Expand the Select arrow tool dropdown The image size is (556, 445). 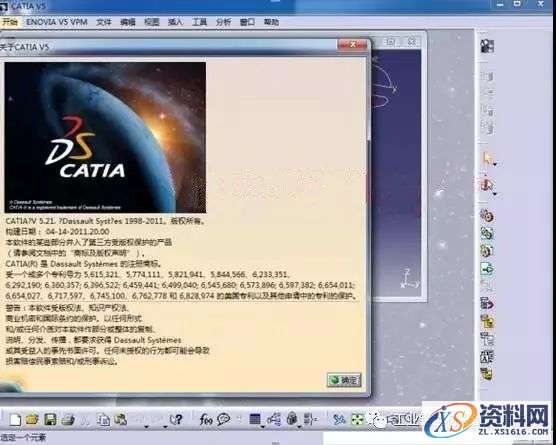[x=495, y=165]
